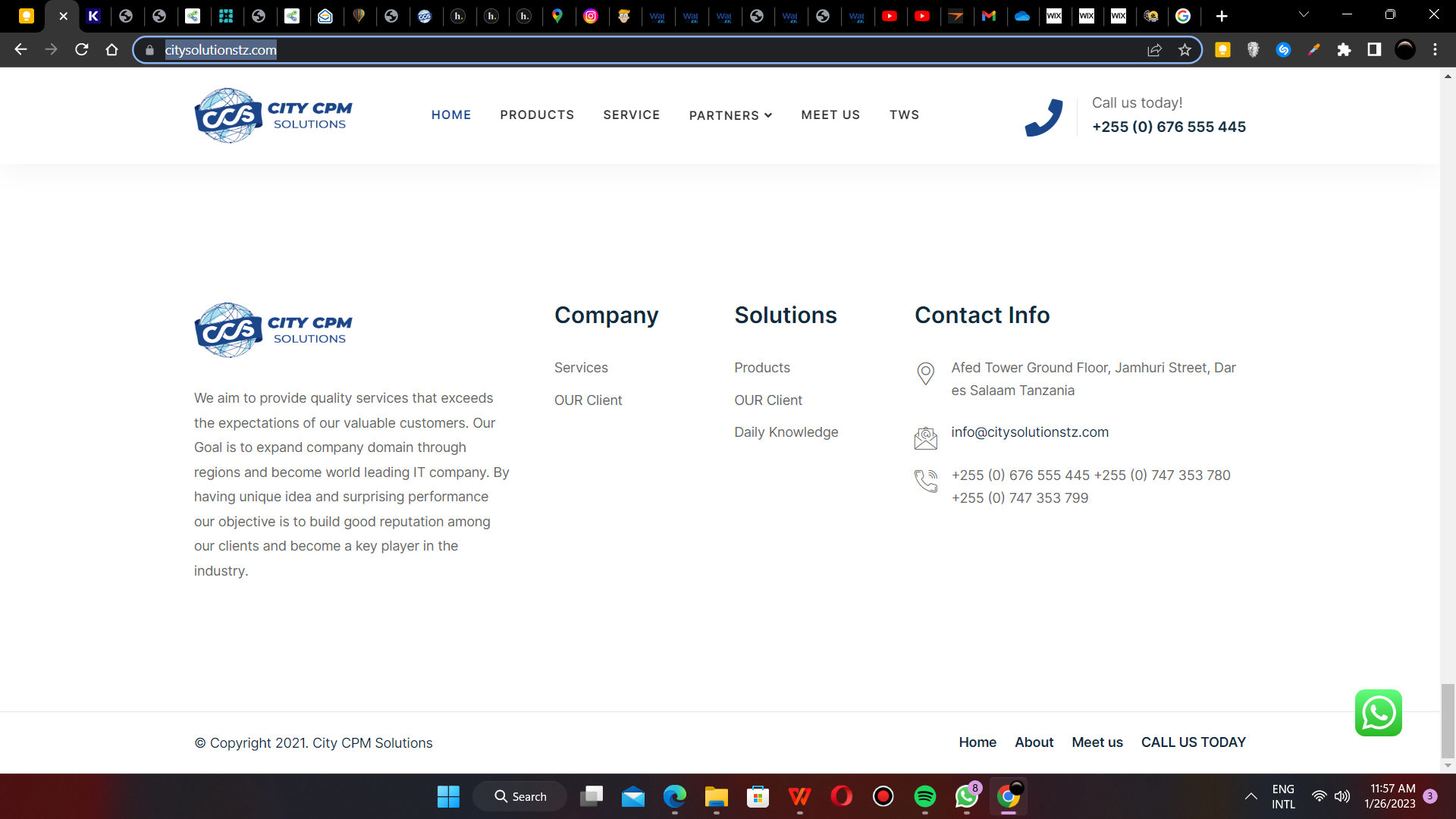The width and height of the screenshot is (1456, 819).
Task: Click the blue phone handset icon in header
Action: (1043, 118)
